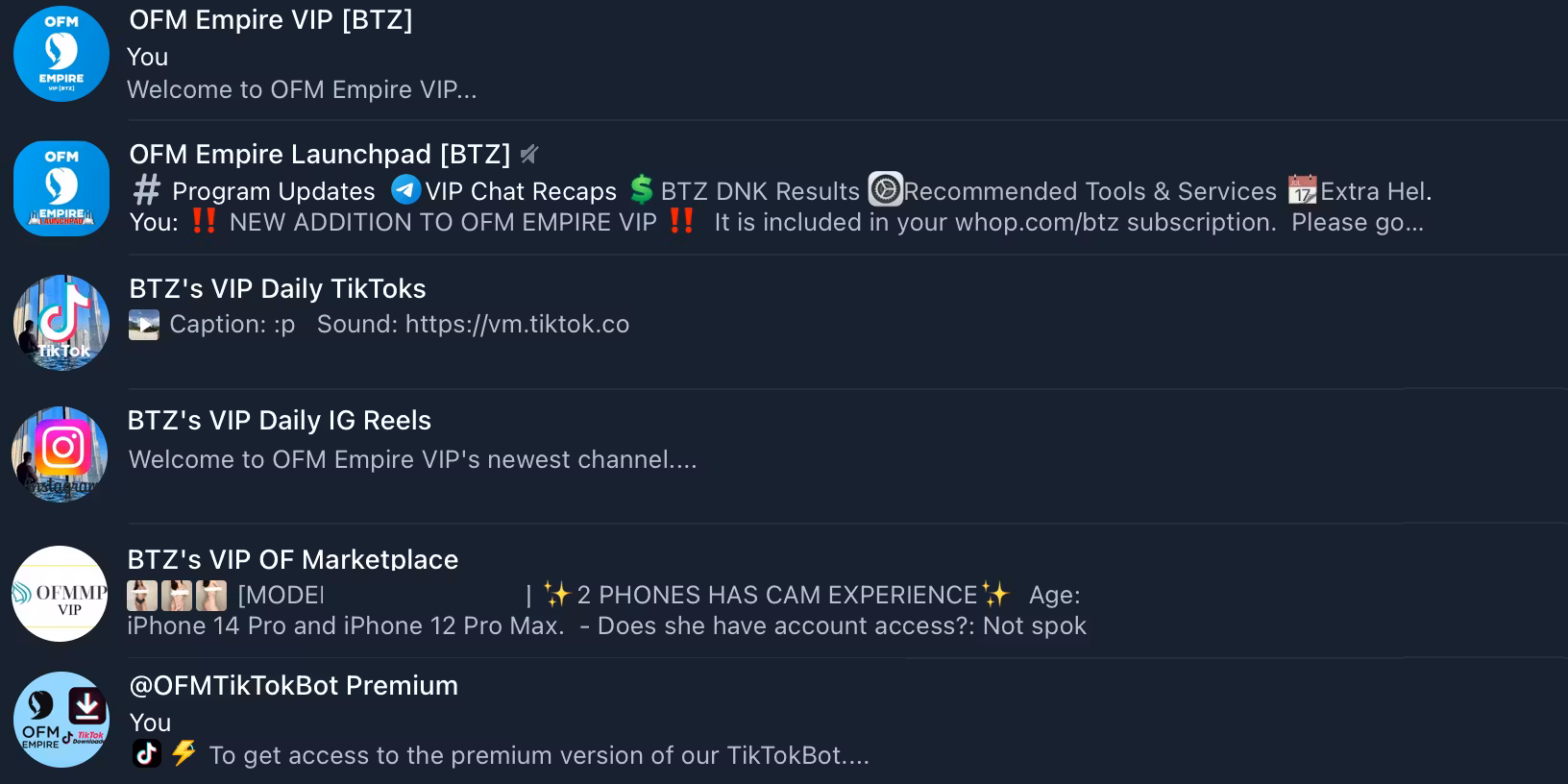The height and width of the screenshot is (784, 1568).
Task: Open BTZ's VIP Daily TikToks avatar
Action: 61,323
